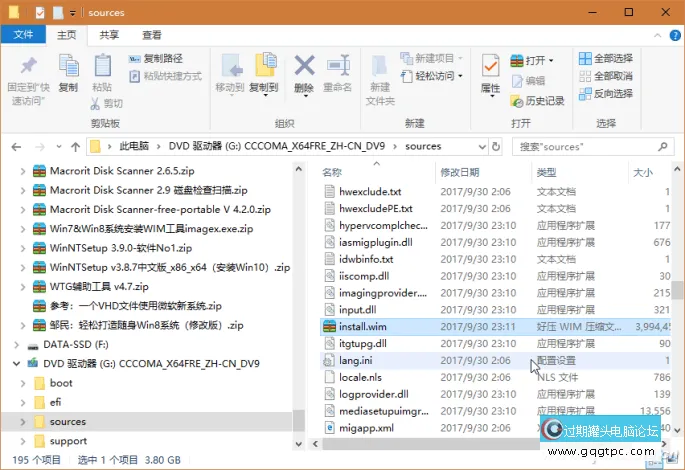Click the red X 删除 delete icon
Image resolution: width=685 pixels, height=470 pixels.
pyautogui.click(x=304, y=66)
